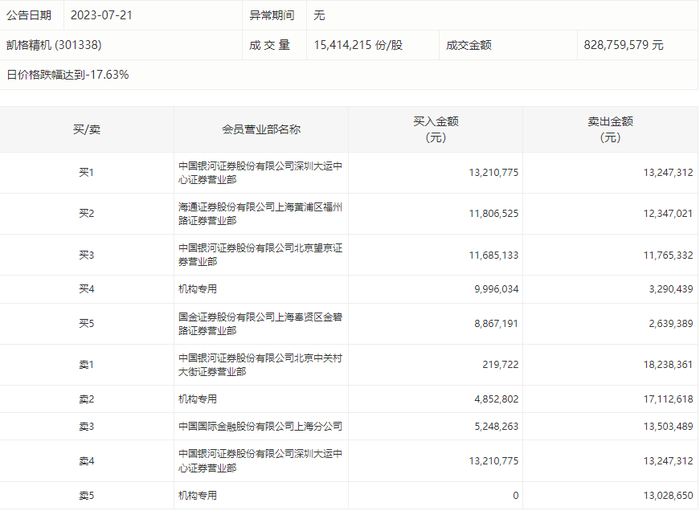Select buy amount 13,210,775 in 买1 row
The image size is (700, 511).
494,172
